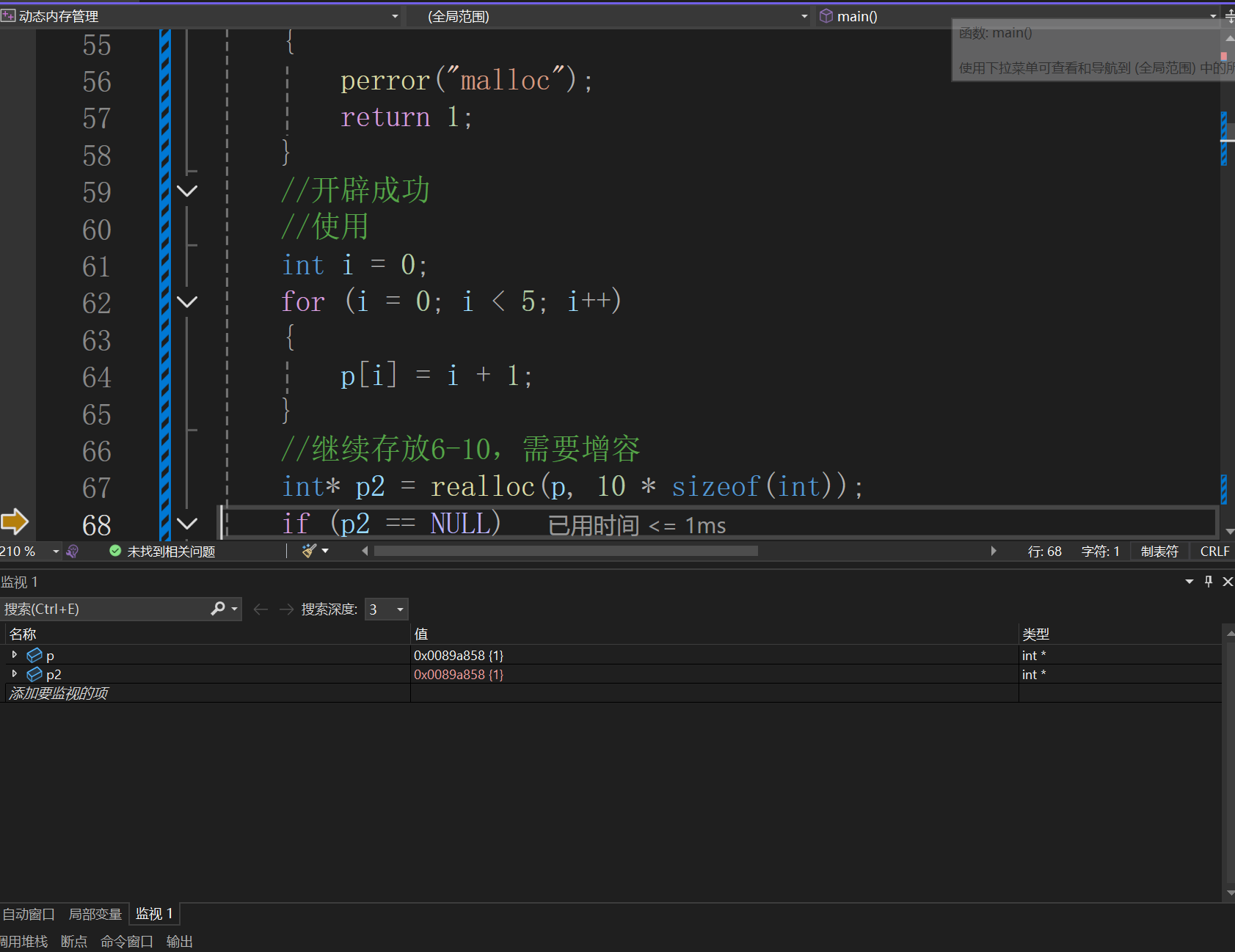Click the CRLF line ending indicator
1235x952 pixels.
[1214, 552]
